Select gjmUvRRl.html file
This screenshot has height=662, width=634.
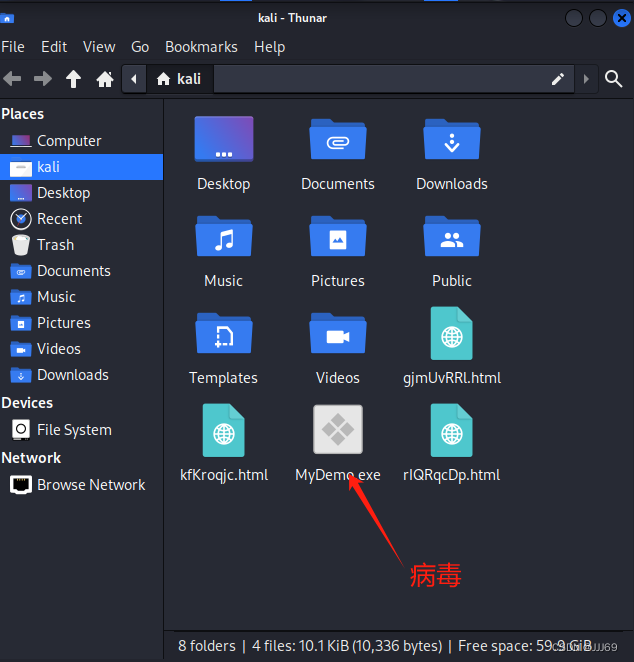(452, 334)
